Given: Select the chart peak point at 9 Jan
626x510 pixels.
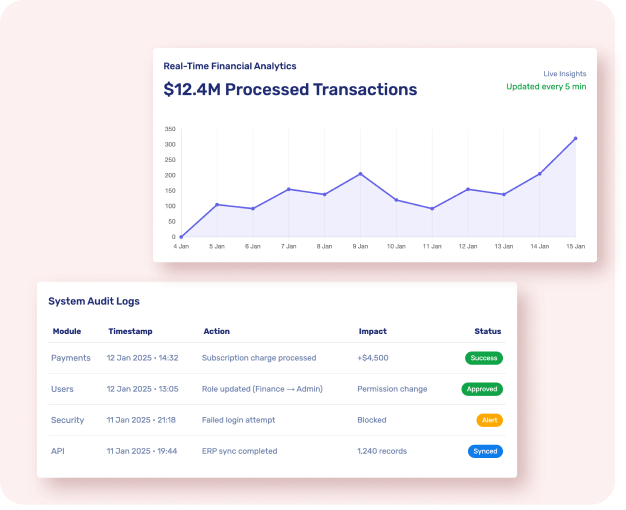Looking at the screenshot, I should pyautogui.click(x=360, y=174).
